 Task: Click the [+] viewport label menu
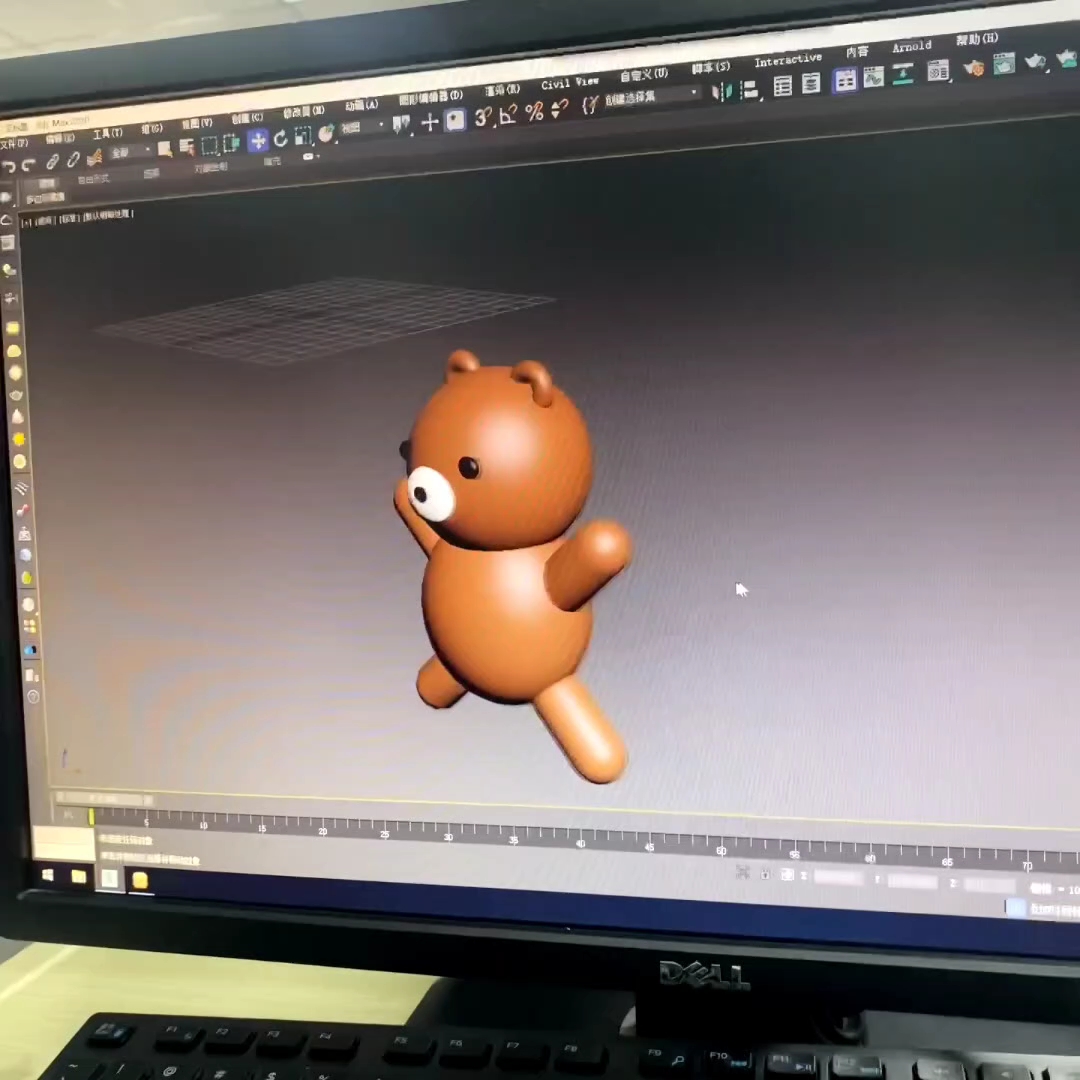(x=26, y=222)
